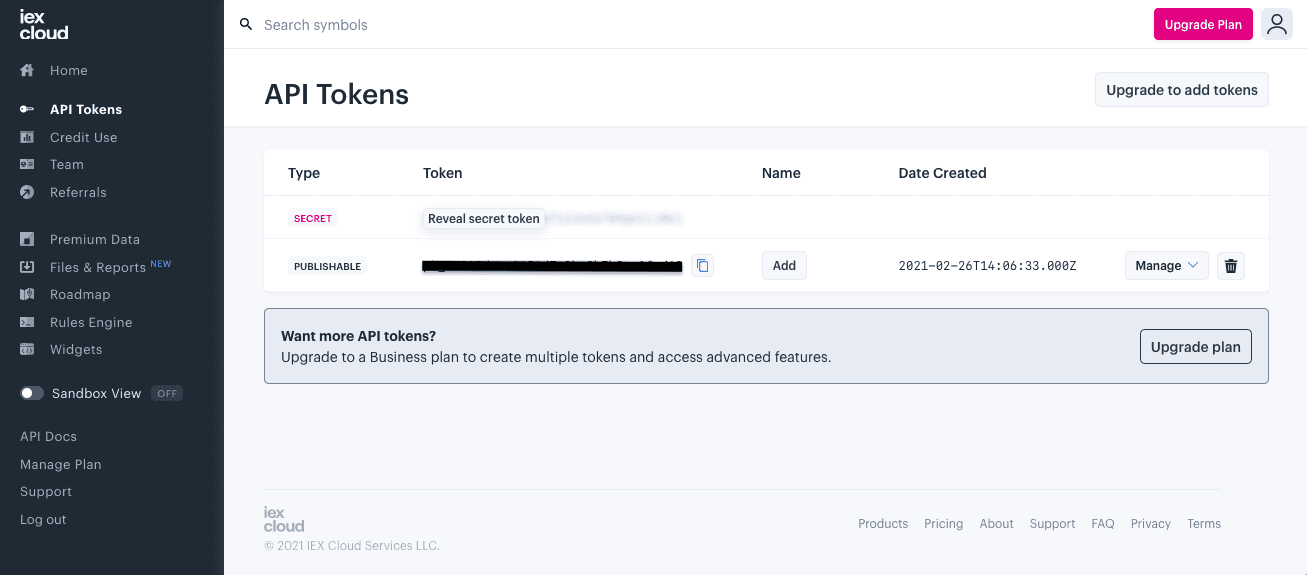Viewport: 1307px width, 575px height.
Task: Click Upgrade to add tokens button
Action: [1181, 90]
